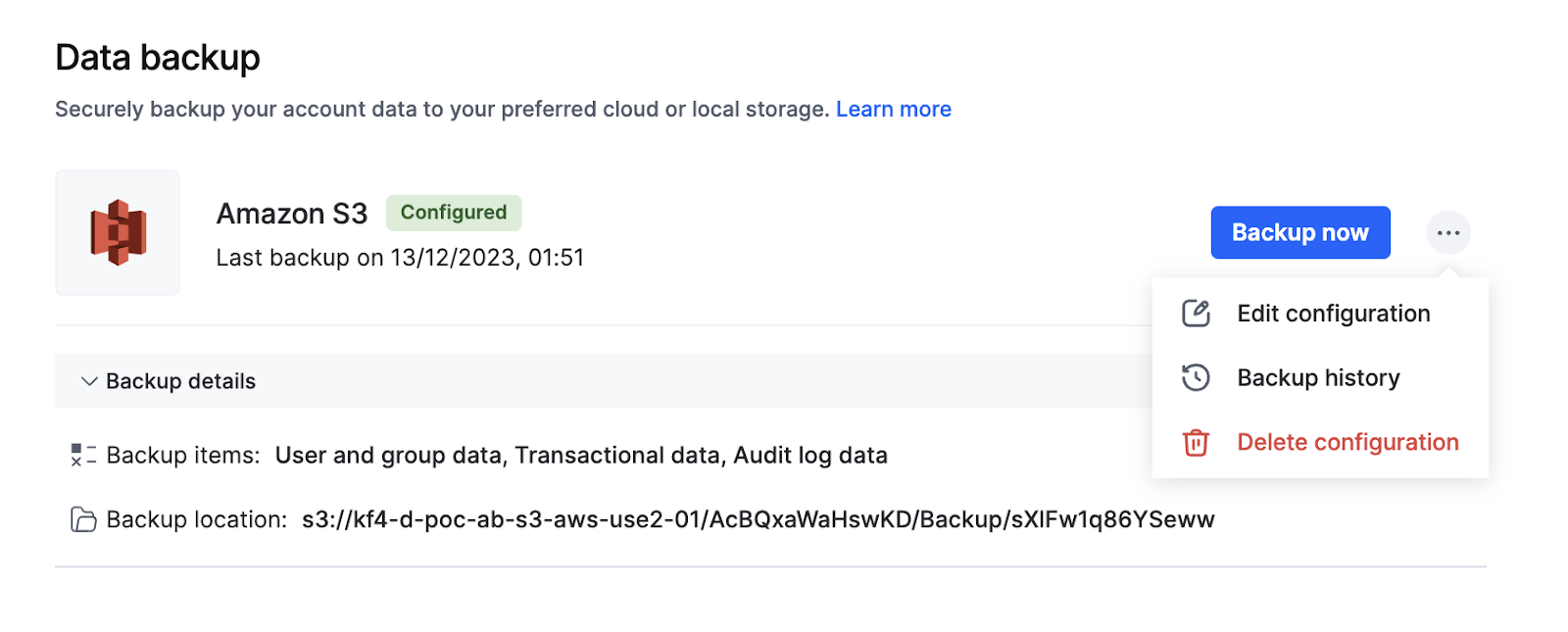Viewport: 1568px width, 632px height.
Task: Collapse the Backup details chevron
Action: click(89, 381)
